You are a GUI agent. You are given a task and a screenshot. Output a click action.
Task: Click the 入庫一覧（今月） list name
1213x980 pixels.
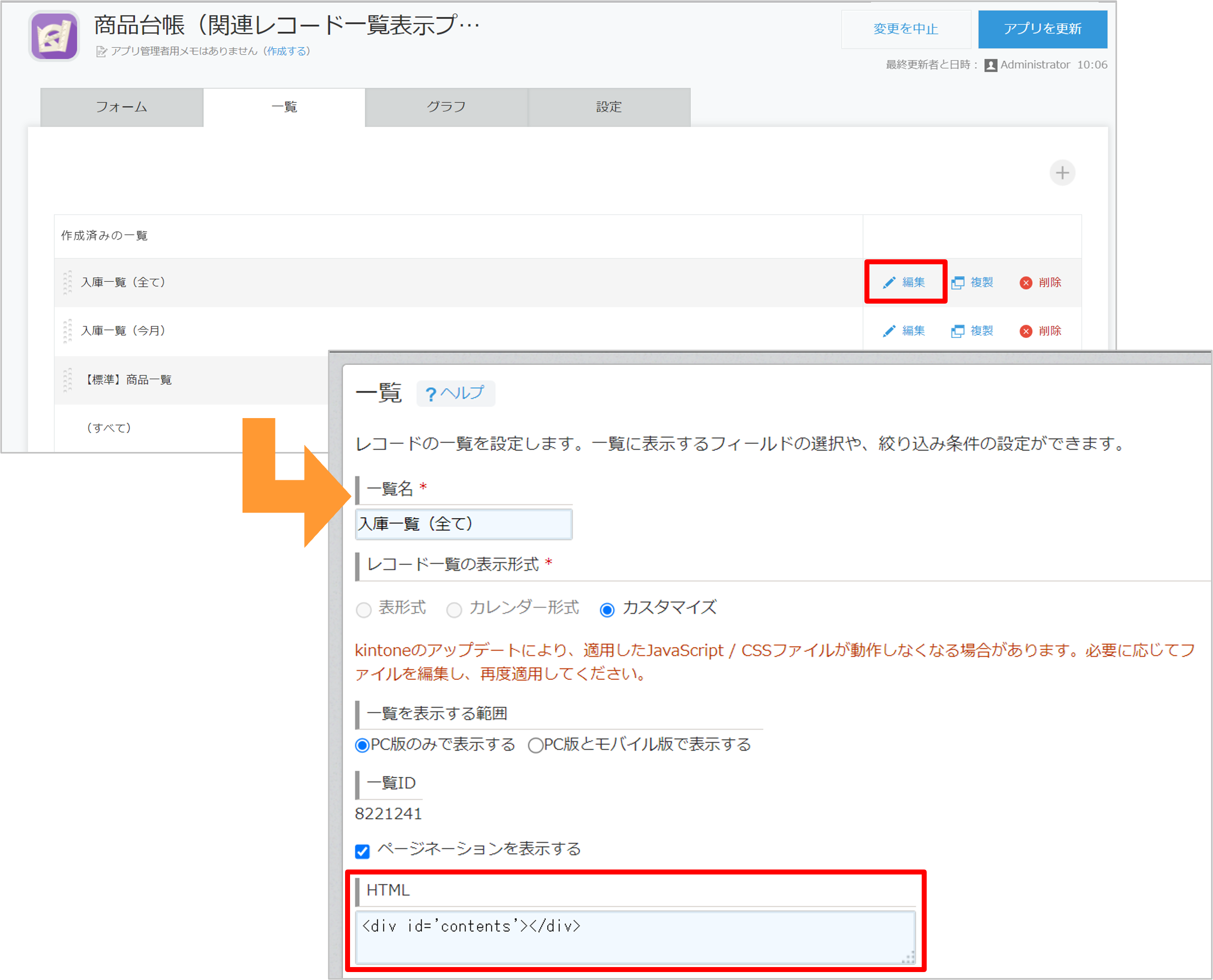(x=123, y=331)
